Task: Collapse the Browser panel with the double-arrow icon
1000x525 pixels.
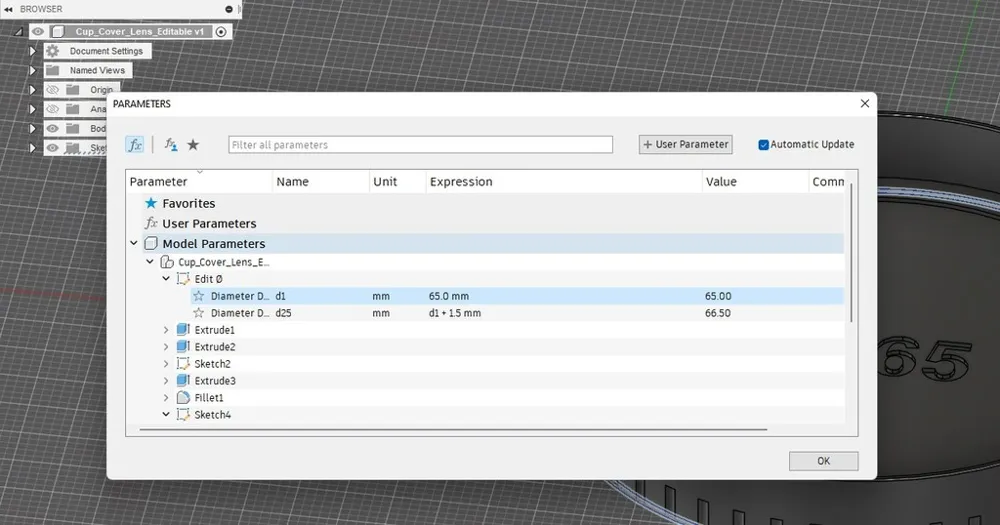Action: [x=8, y=10]
